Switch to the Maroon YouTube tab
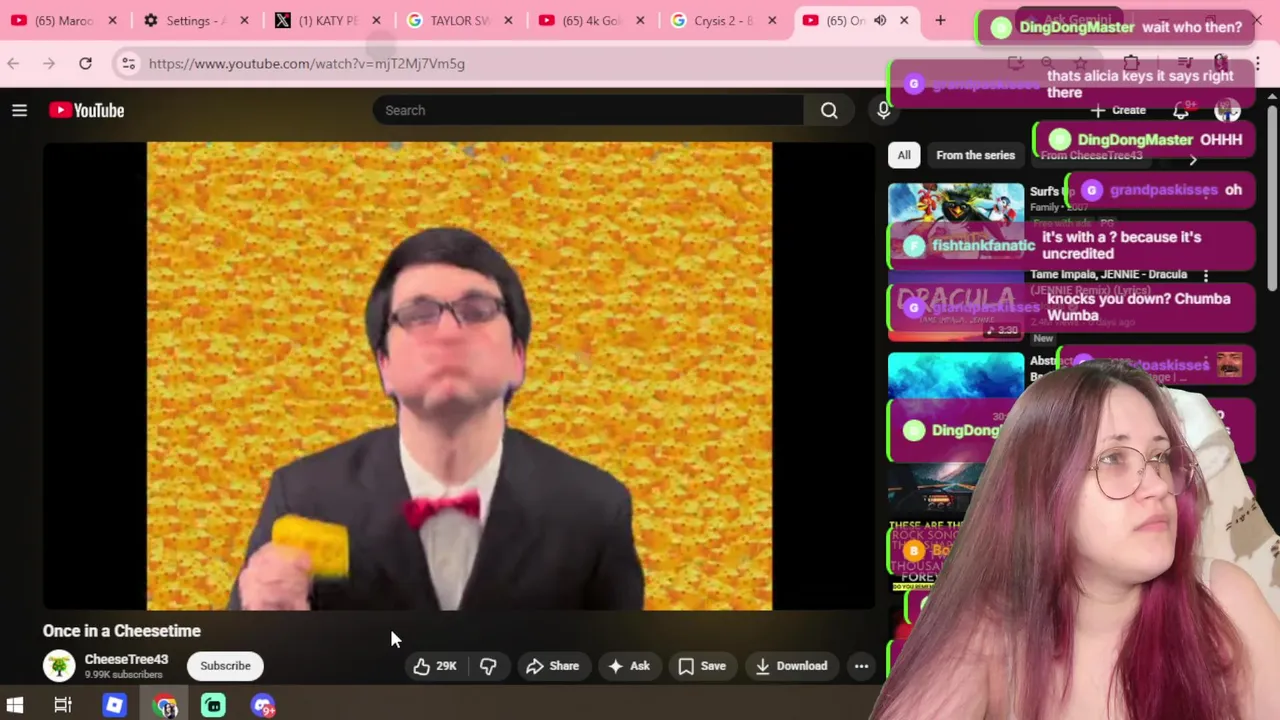The height and width of the screenshot is (720, 1280). pos(63,20)
